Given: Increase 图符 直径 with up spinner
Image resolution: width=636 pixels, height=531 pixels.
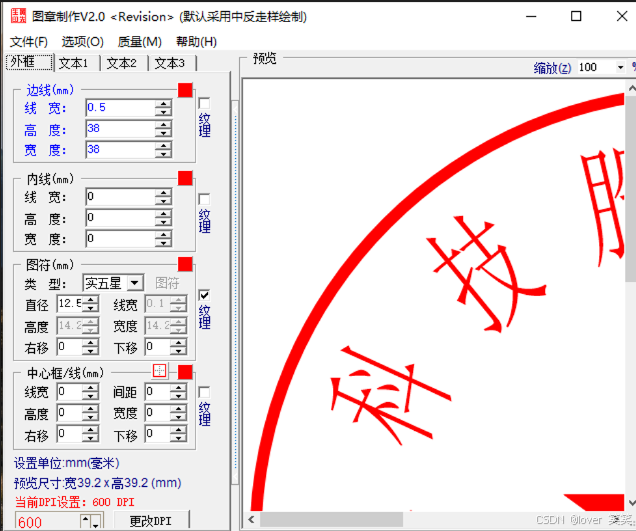Looking at the screenshot, I should coord(90,299).
